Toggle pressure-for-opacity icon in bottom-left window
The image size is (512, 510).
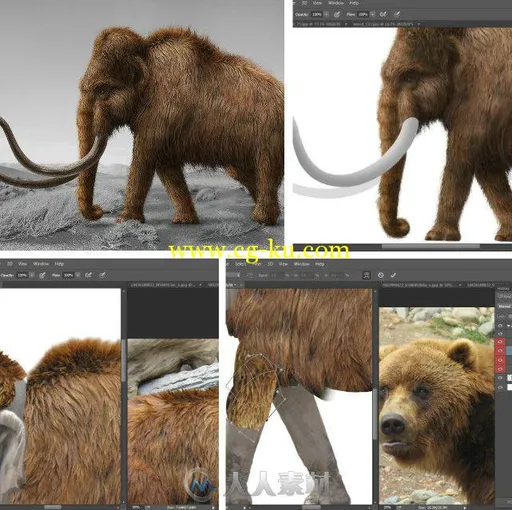[x=42, y=275]
